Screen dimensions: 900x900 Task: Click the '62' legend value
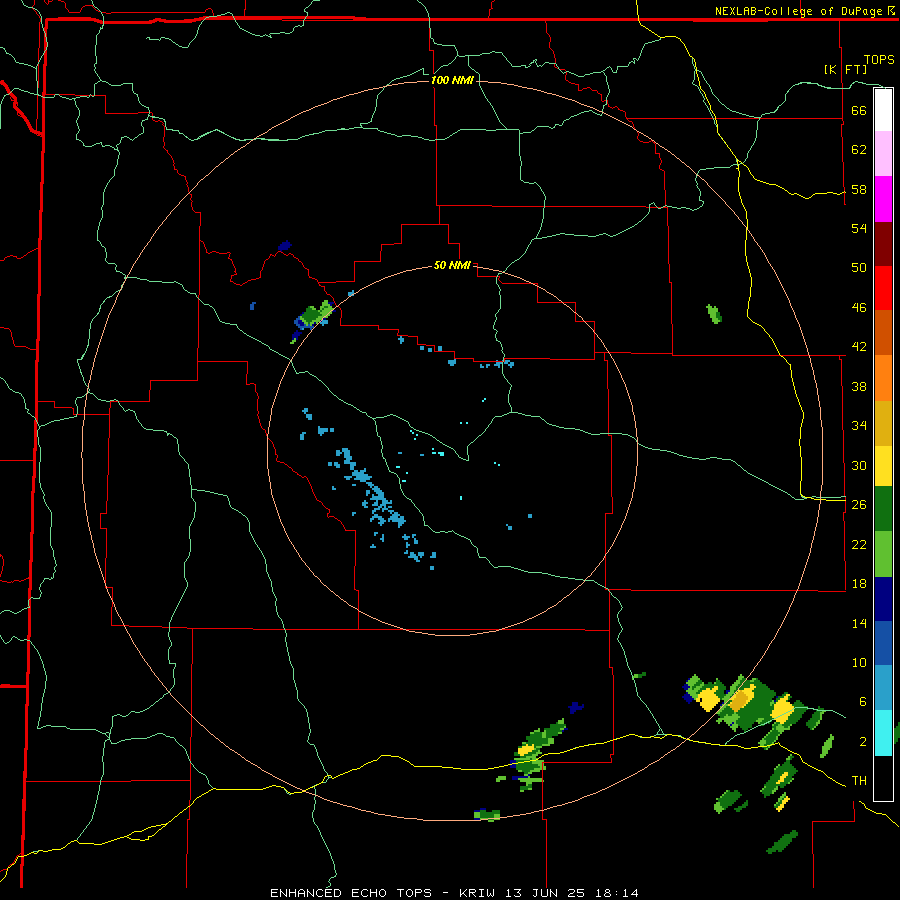859,150
